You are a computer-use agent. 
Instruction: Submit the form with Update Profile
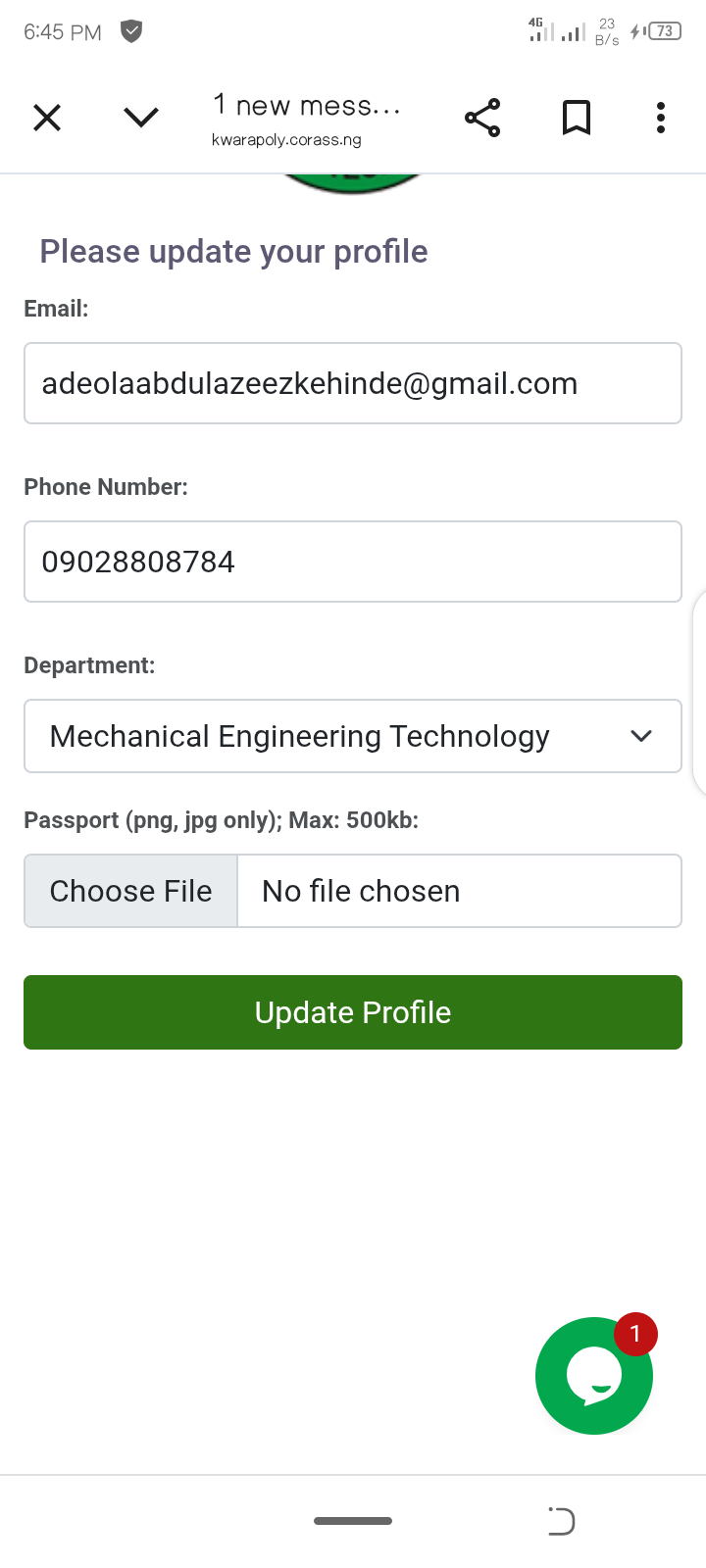353,1012
